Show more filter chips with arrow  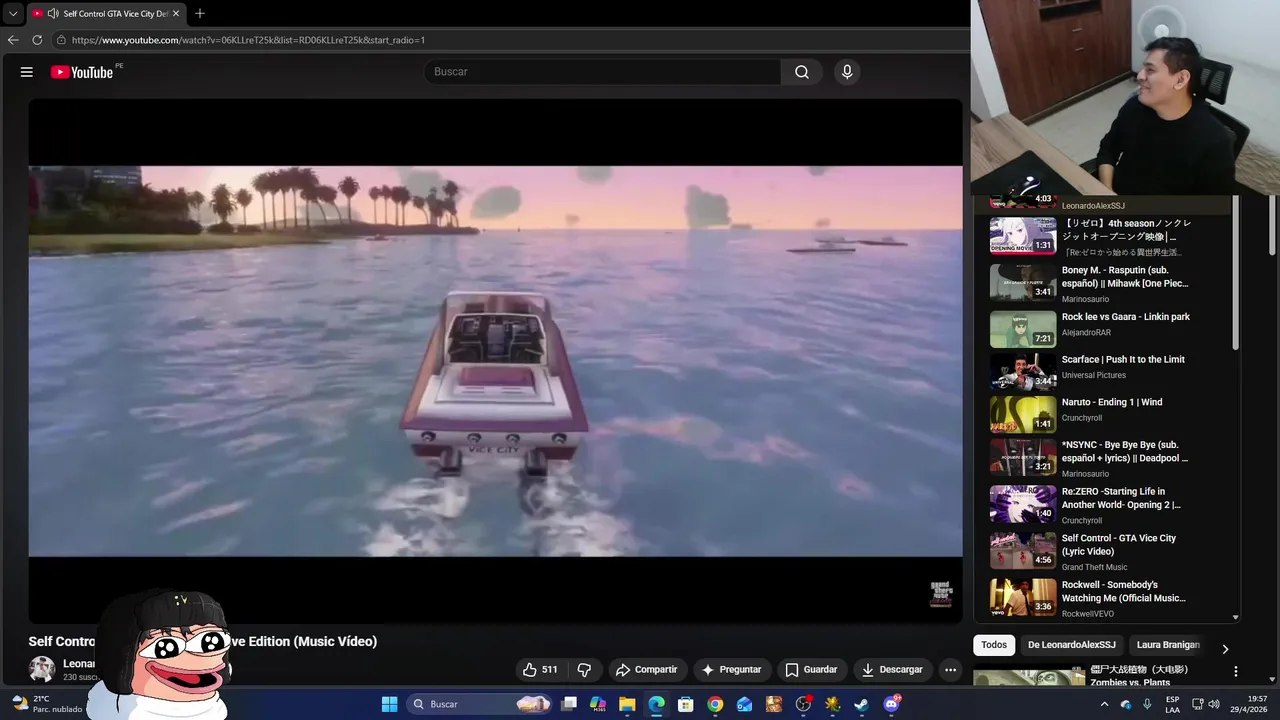(x=1225, y=649)
